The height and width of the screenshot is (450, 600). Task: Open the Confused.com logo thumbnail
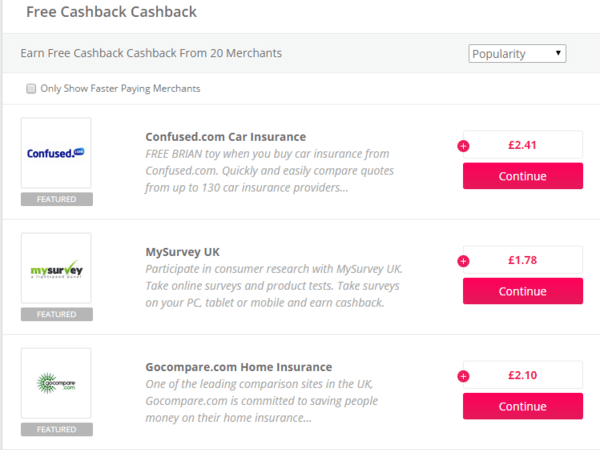(56, 153)
